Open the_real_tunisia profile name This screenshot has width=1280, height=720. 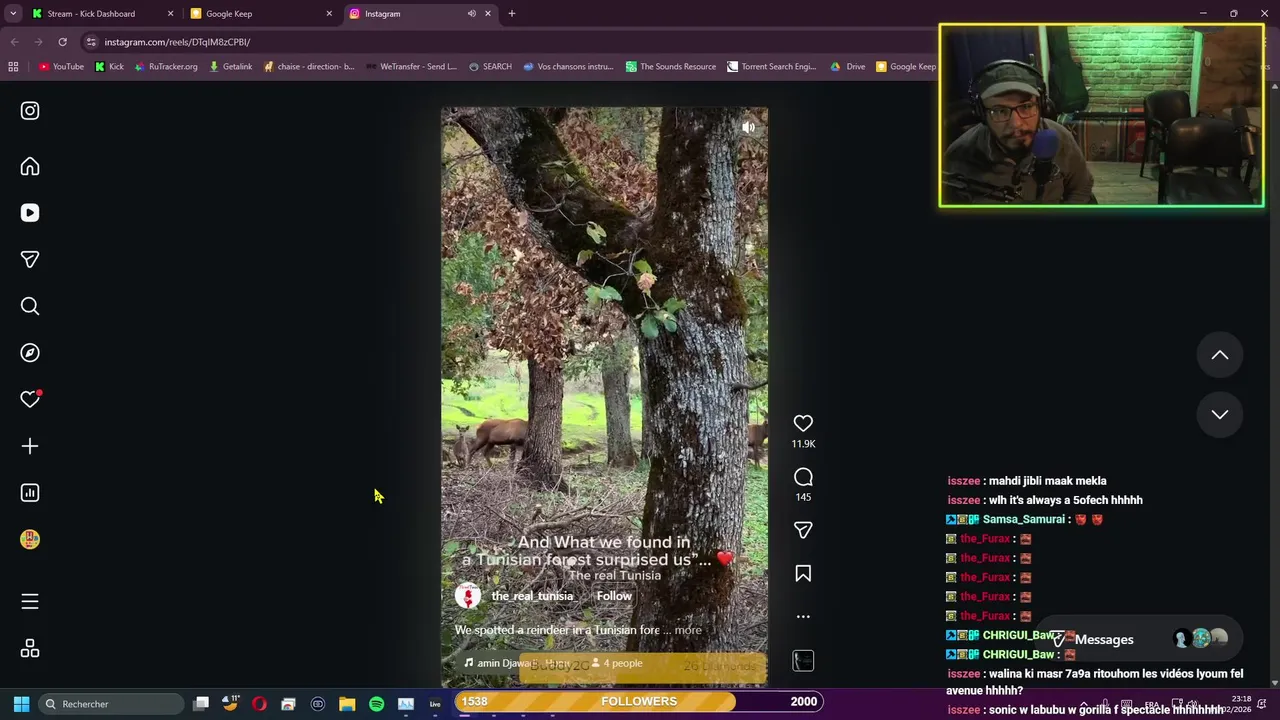[x=532, y=596]
